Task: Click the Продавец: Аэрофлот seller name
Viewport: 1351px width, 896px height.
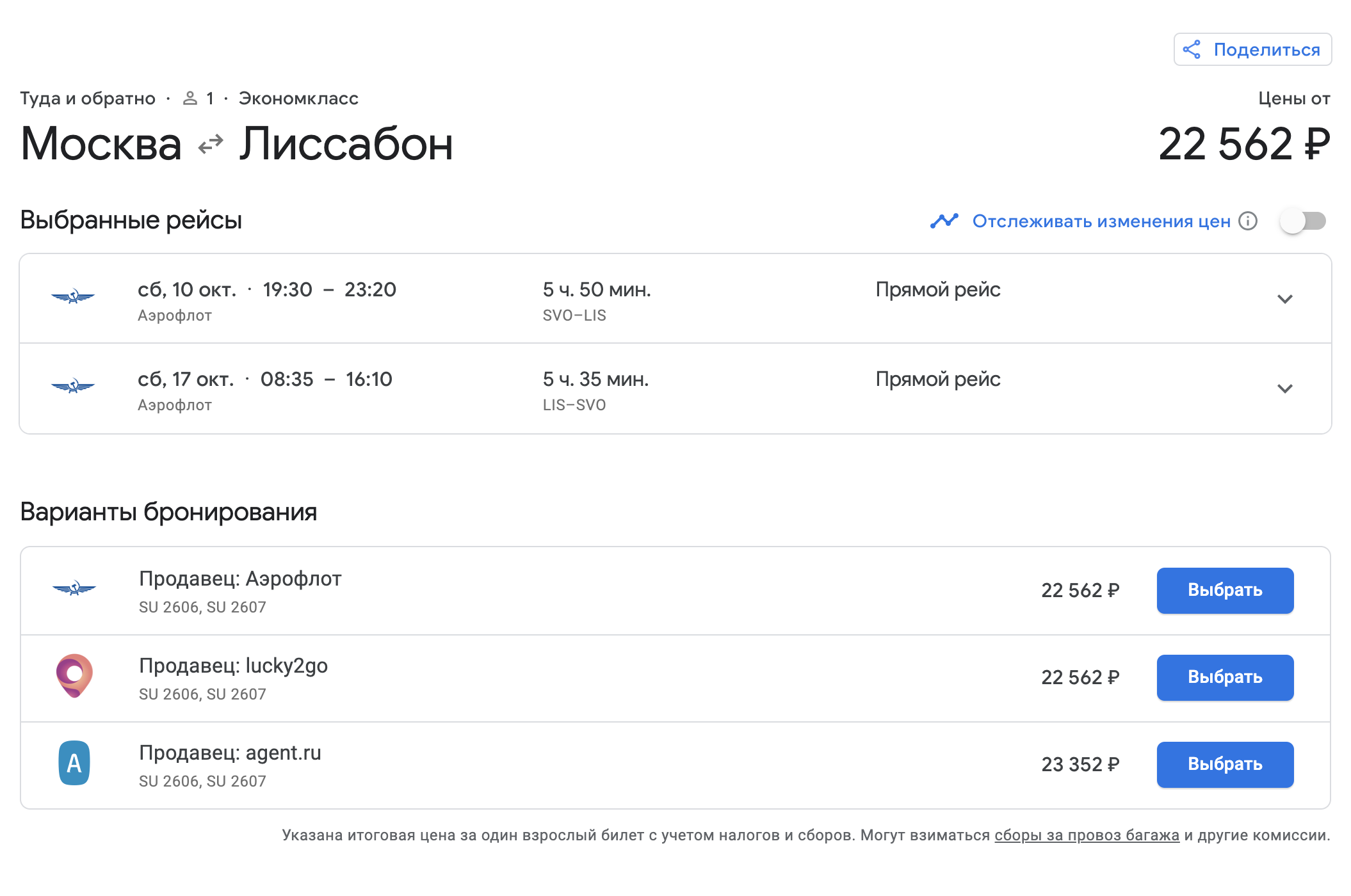Action: click(x=240, y=579)
